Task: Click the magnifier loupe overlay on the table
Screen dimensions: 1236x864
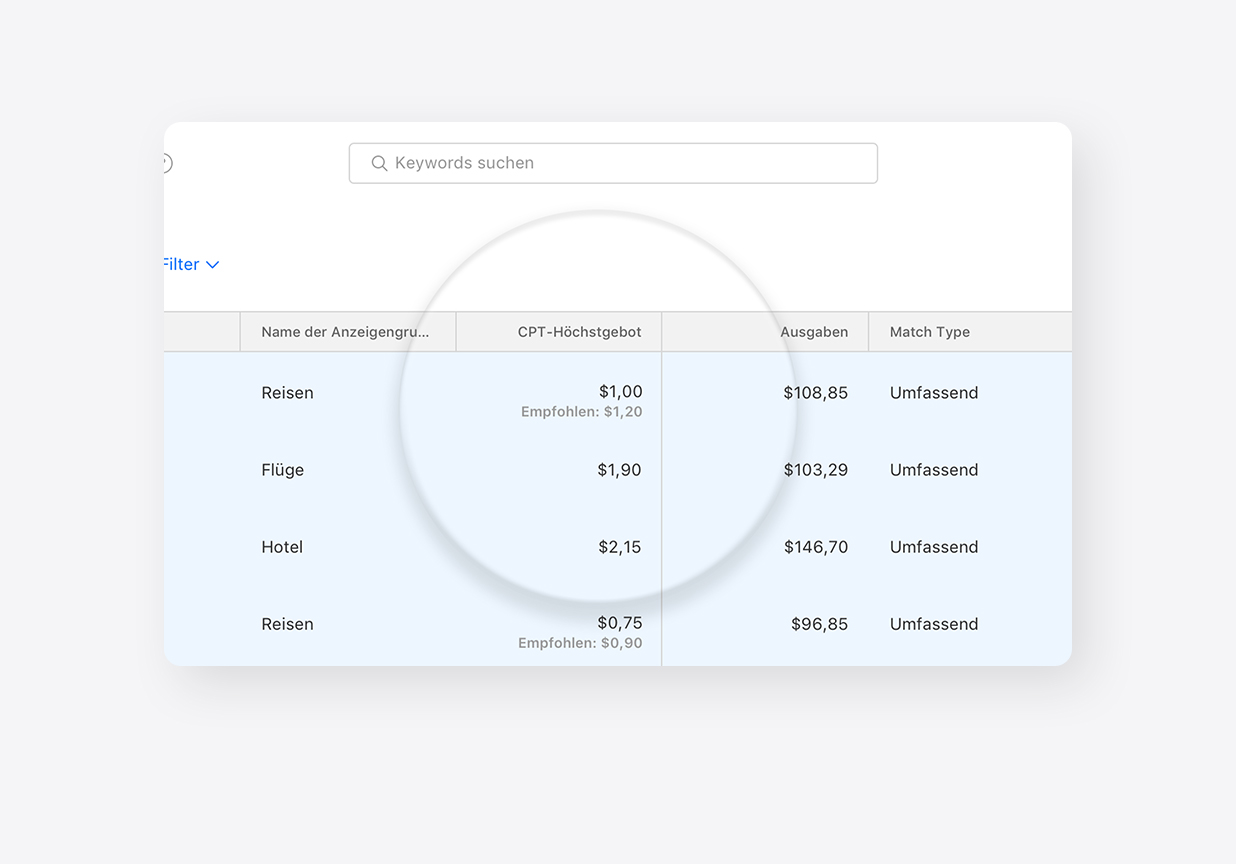Action: (x=598, y=405)
